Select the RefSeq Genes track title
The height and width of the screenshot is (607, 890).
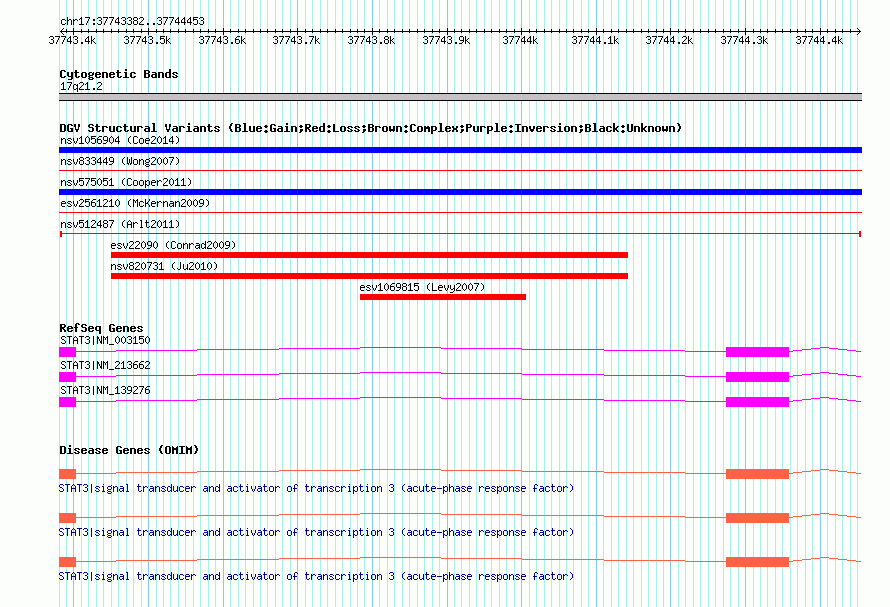tap(101, 328)
